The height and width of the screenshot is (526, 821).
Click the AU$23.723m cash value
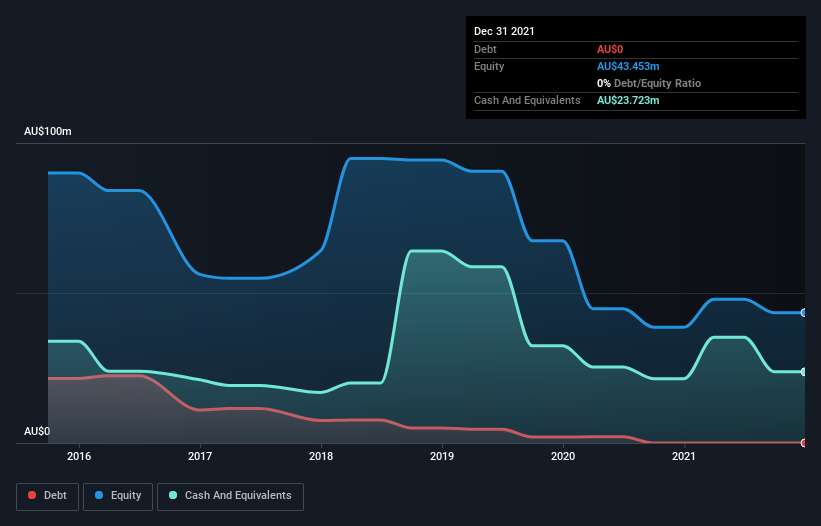click(628, 100)
